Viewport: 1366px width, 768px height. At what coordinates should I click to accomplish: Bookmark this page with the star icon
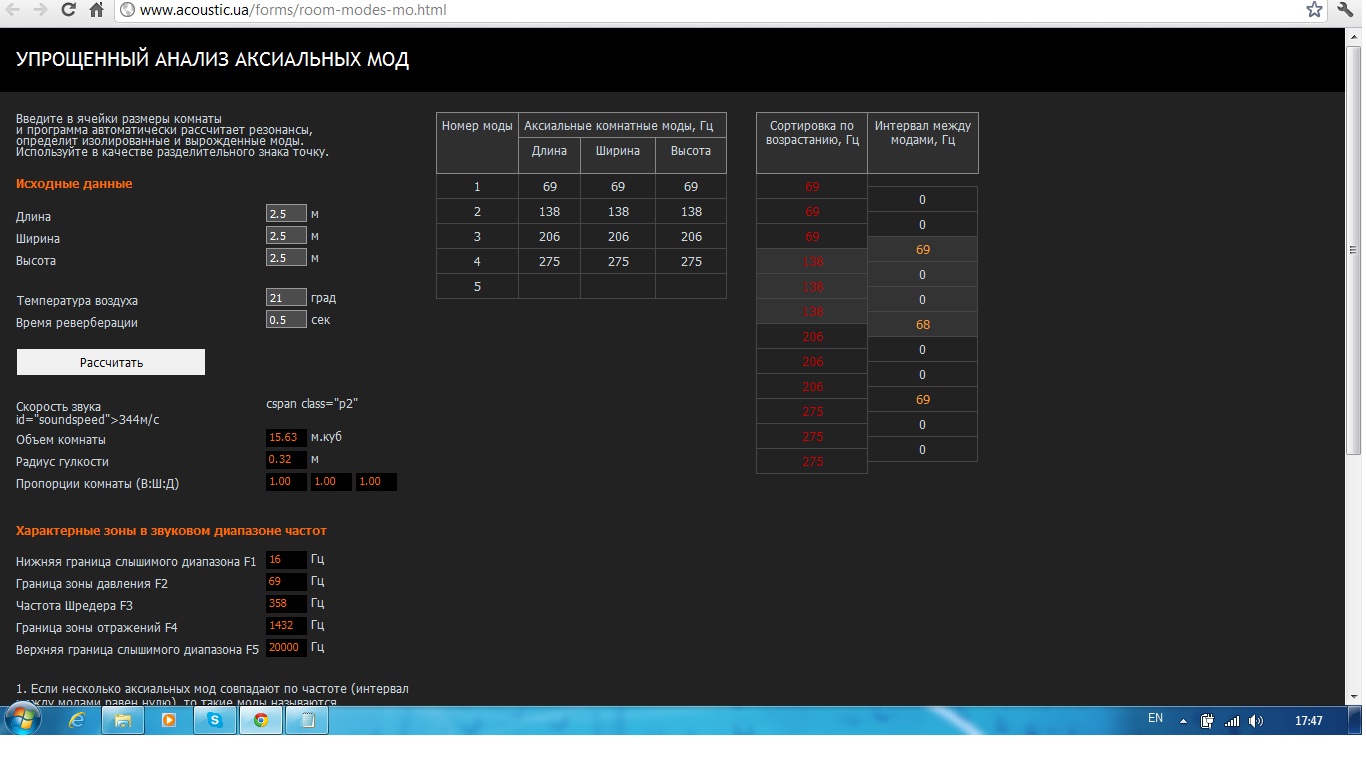tap(1314, 10)
